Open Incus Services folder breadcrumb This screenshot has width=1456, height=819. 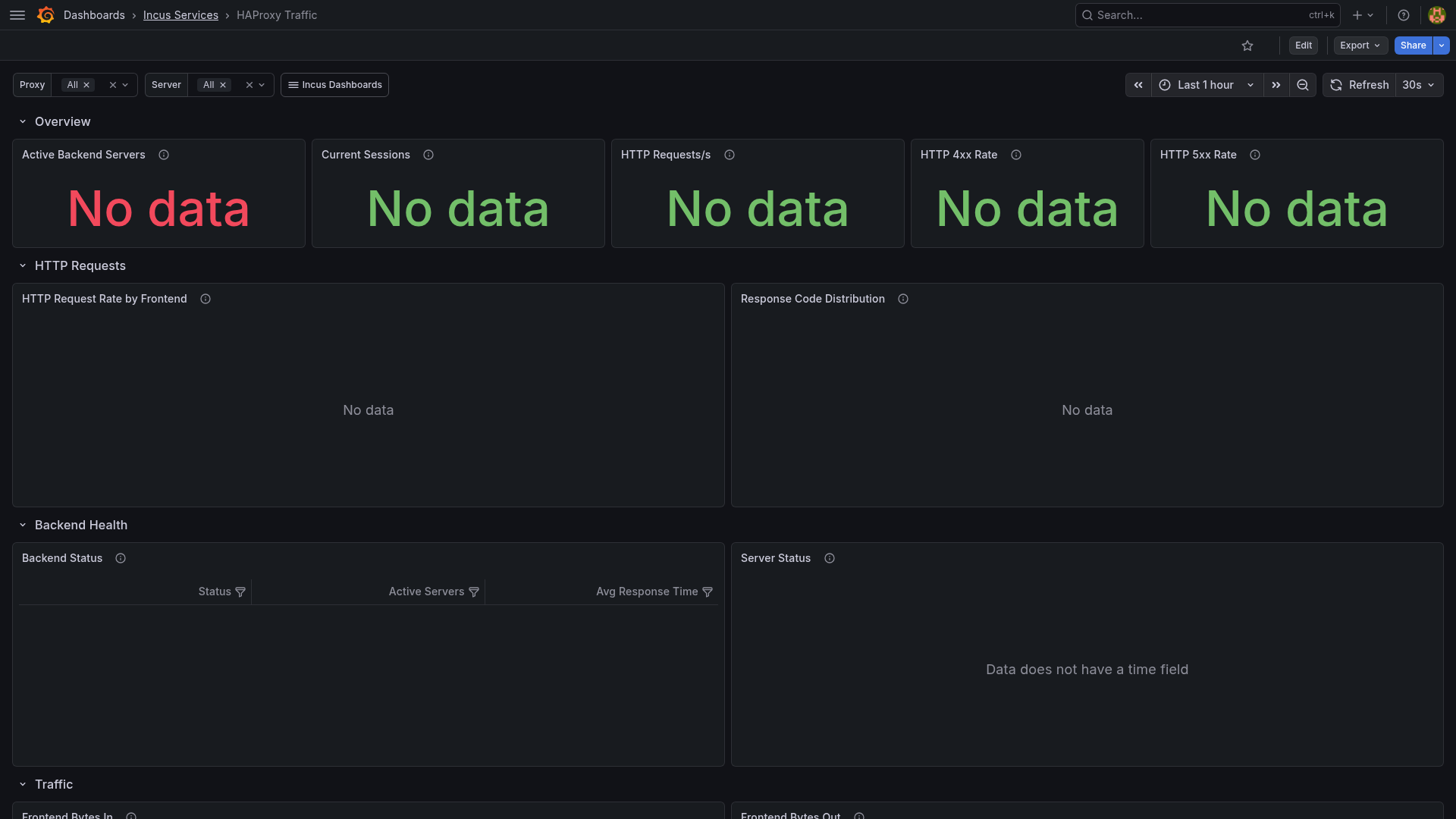pyautogui.click(x=180, y=15)
